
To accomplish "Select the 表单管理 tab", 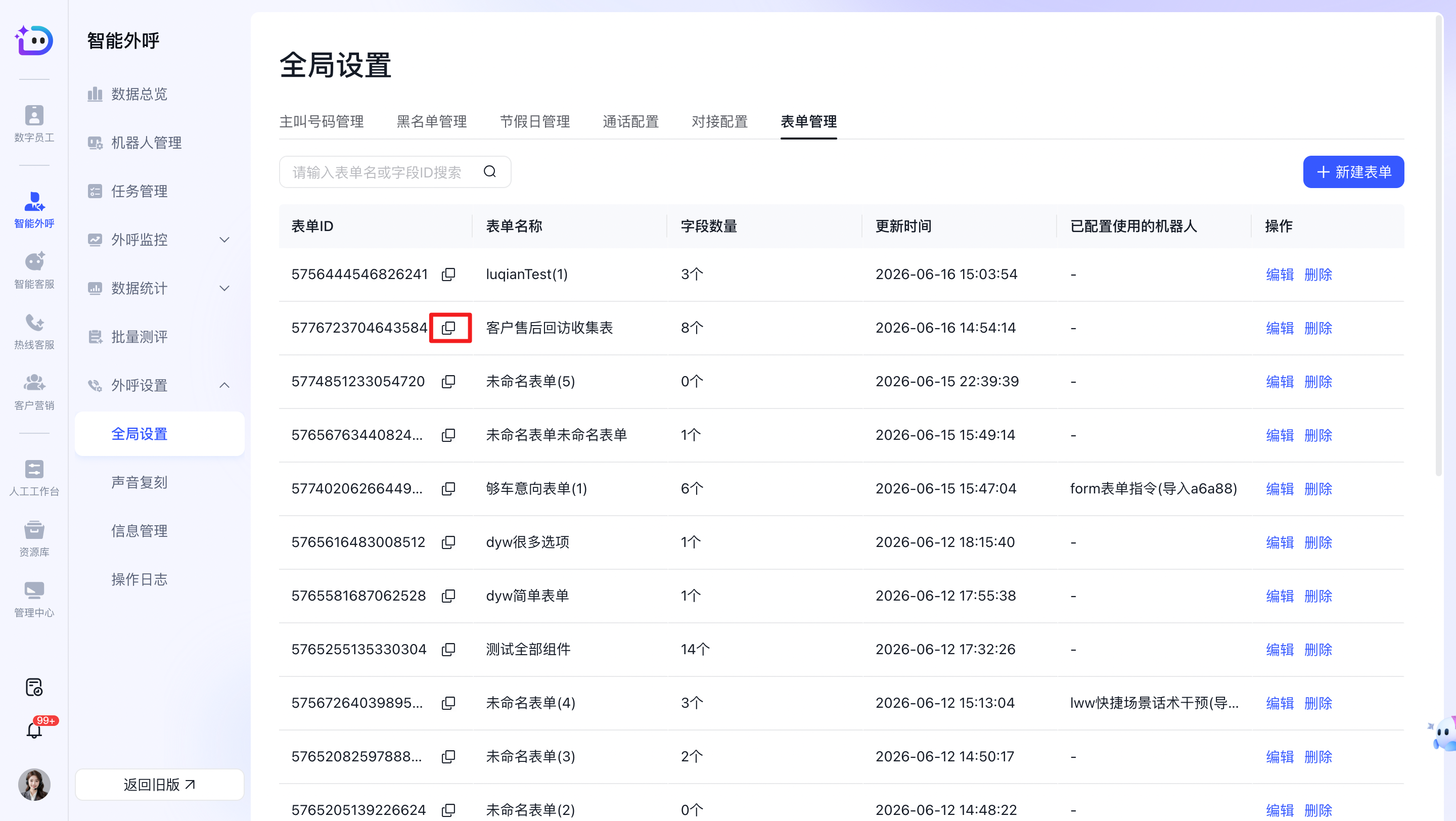I will (x=808, y=121).
